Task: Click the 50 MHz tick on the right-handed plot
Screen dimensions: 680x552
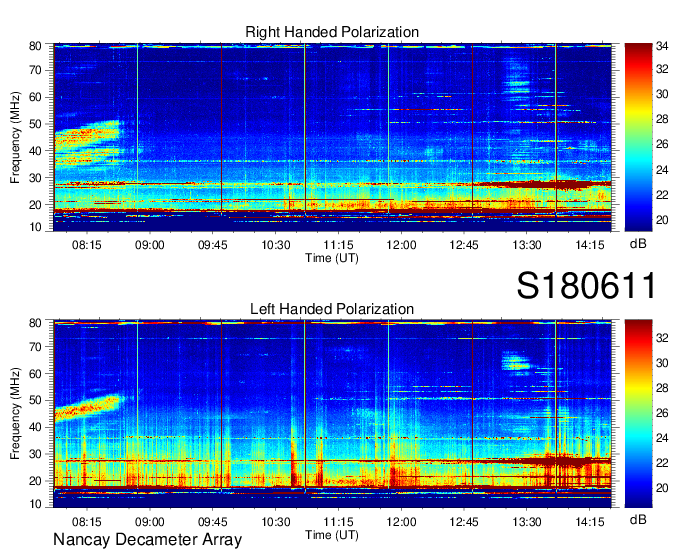Action: [35, 124]
